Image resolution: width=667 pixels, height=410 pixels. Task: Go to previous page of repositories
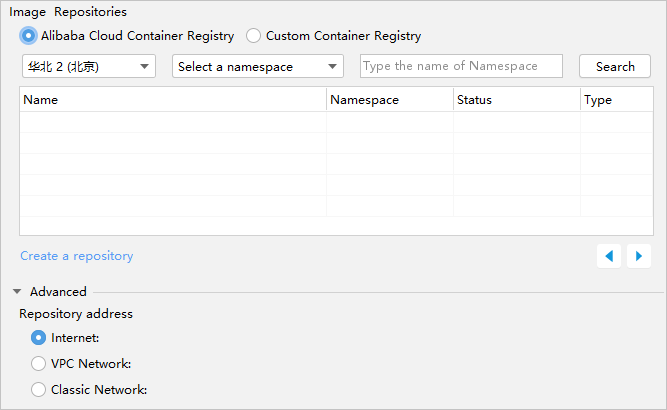(x=608, y=256)
